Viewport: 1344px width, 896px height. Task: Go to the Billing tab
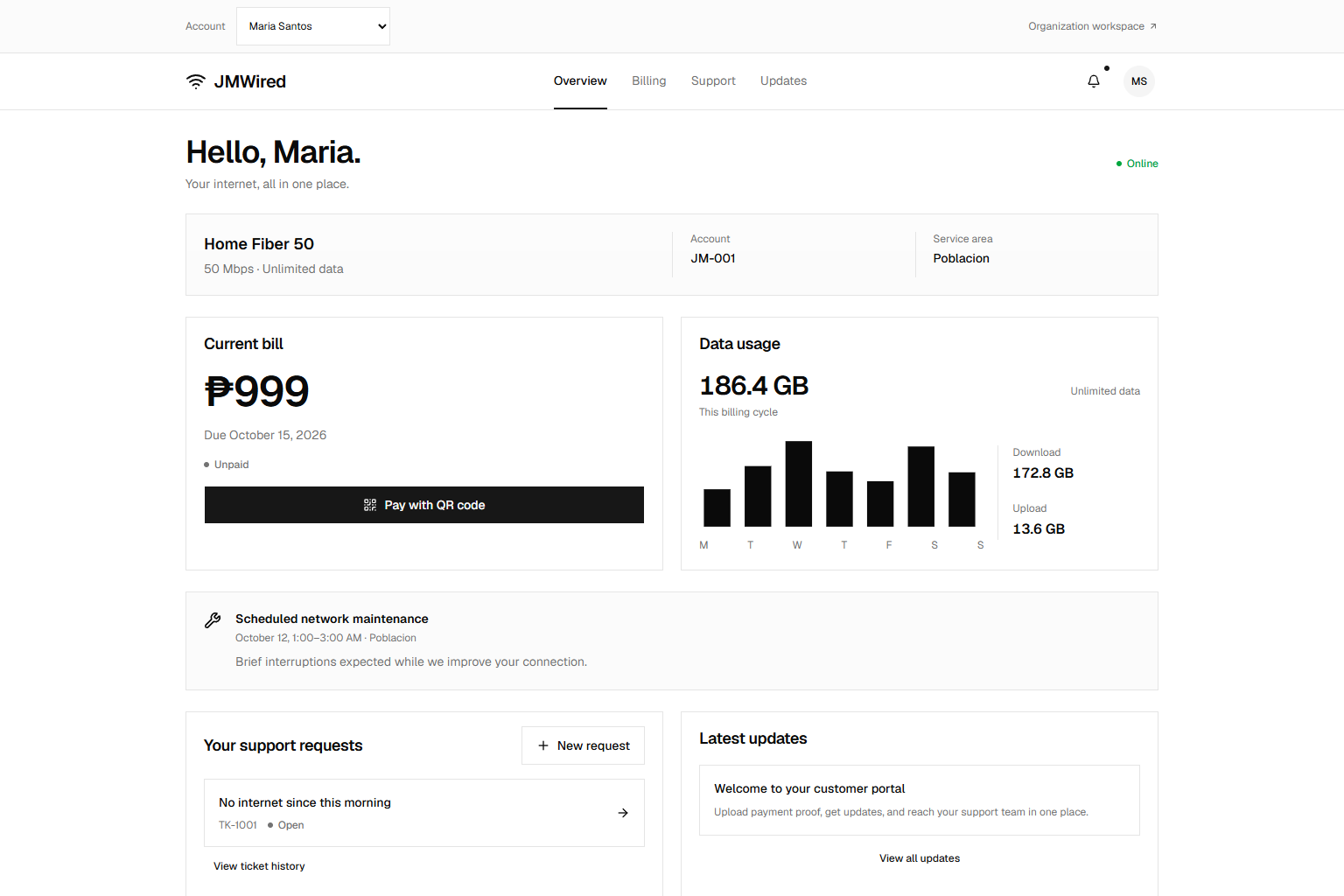click(x=649, y=81)
